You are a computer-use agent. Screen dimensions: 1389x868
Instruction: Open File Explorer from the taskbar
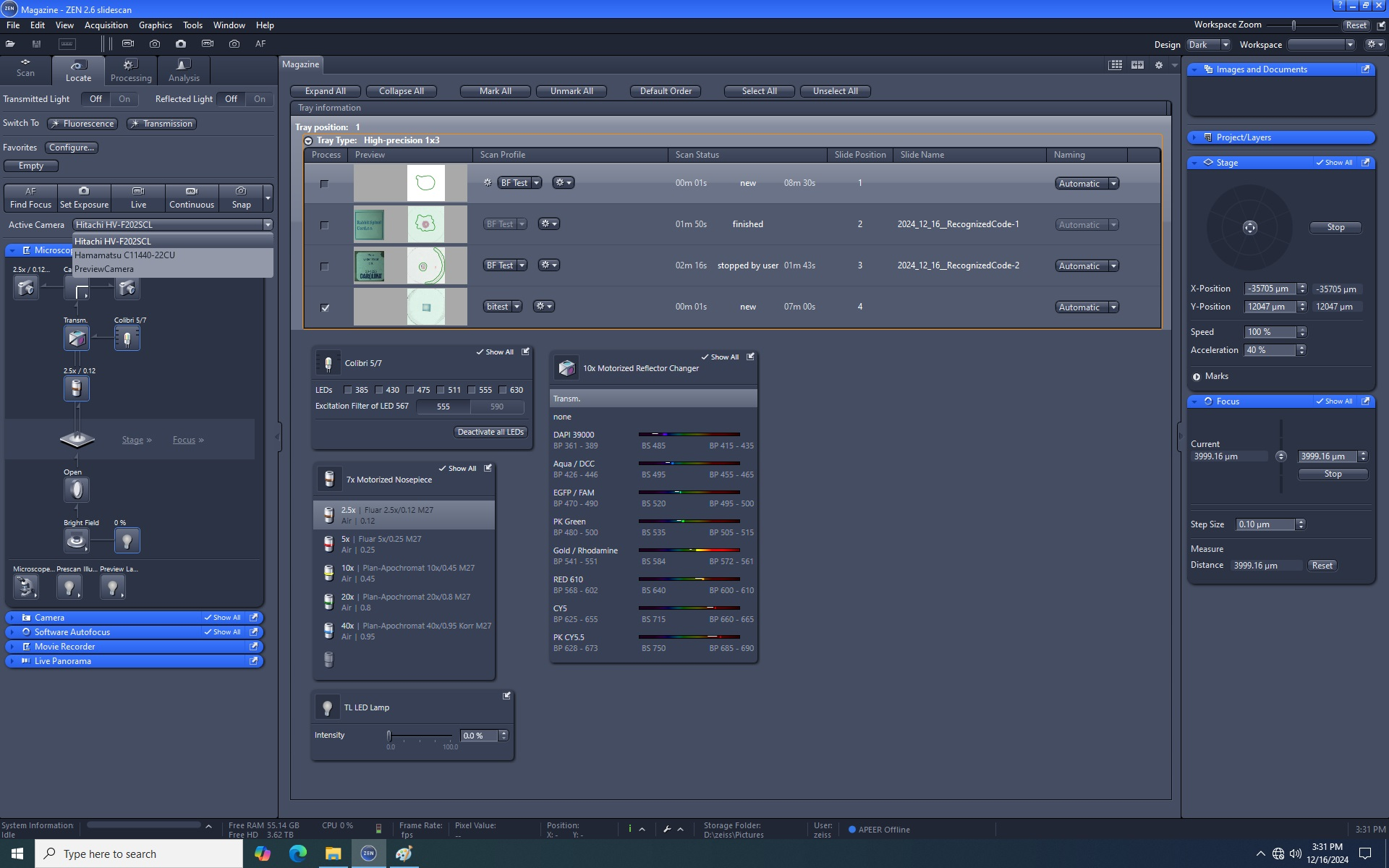333,854
